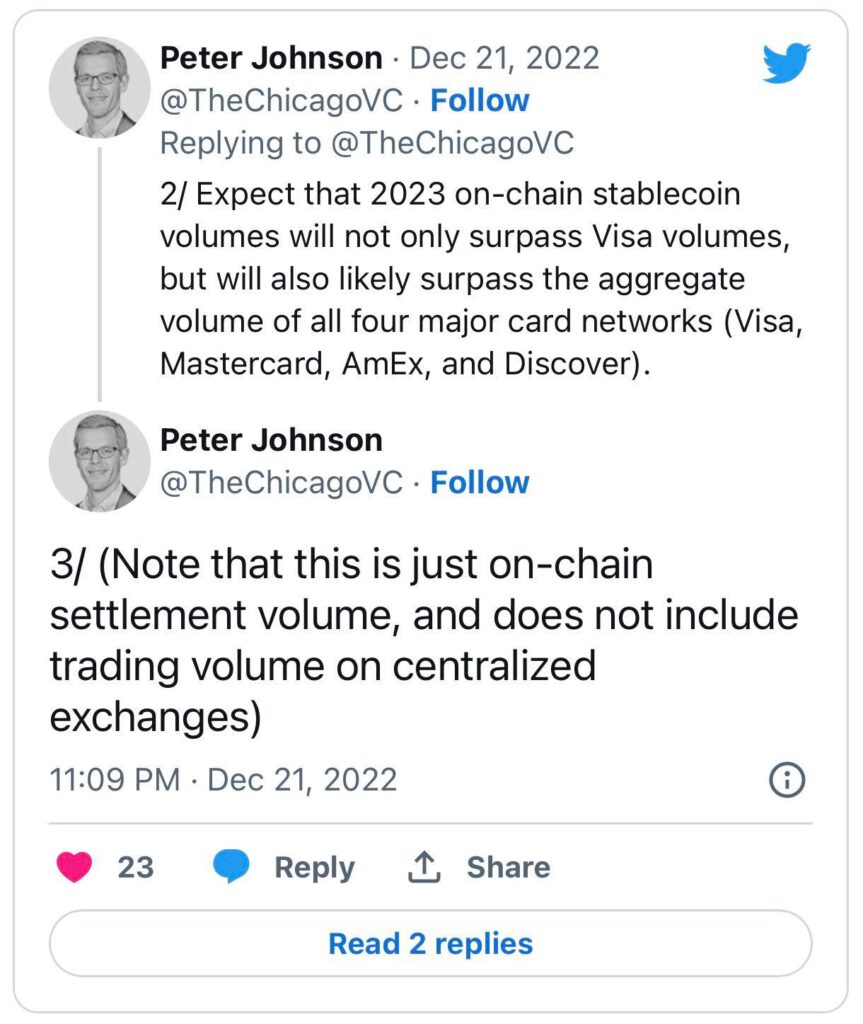Viewport: 863px width, 1024px height.
Task: Click the Reply text label
Action: coord(314,867)
